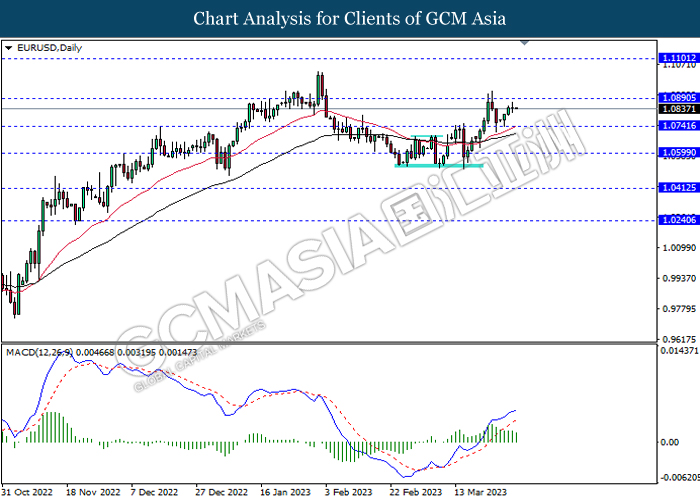
Task: Click the 22 Feb 2023 date label
Action: coord(416,492)
